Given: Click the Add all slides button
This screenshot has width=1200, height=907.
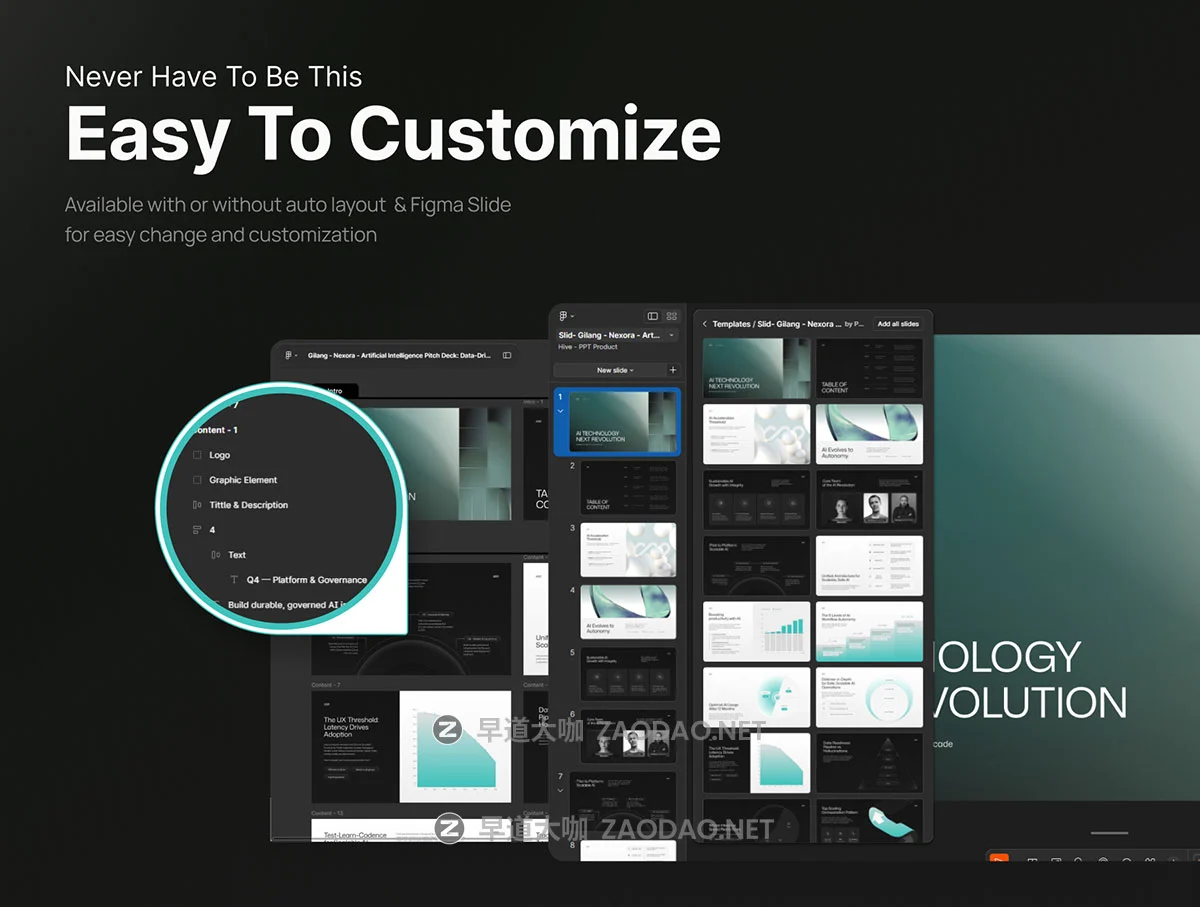Looking at the screenshot, I should pos(897,324).
